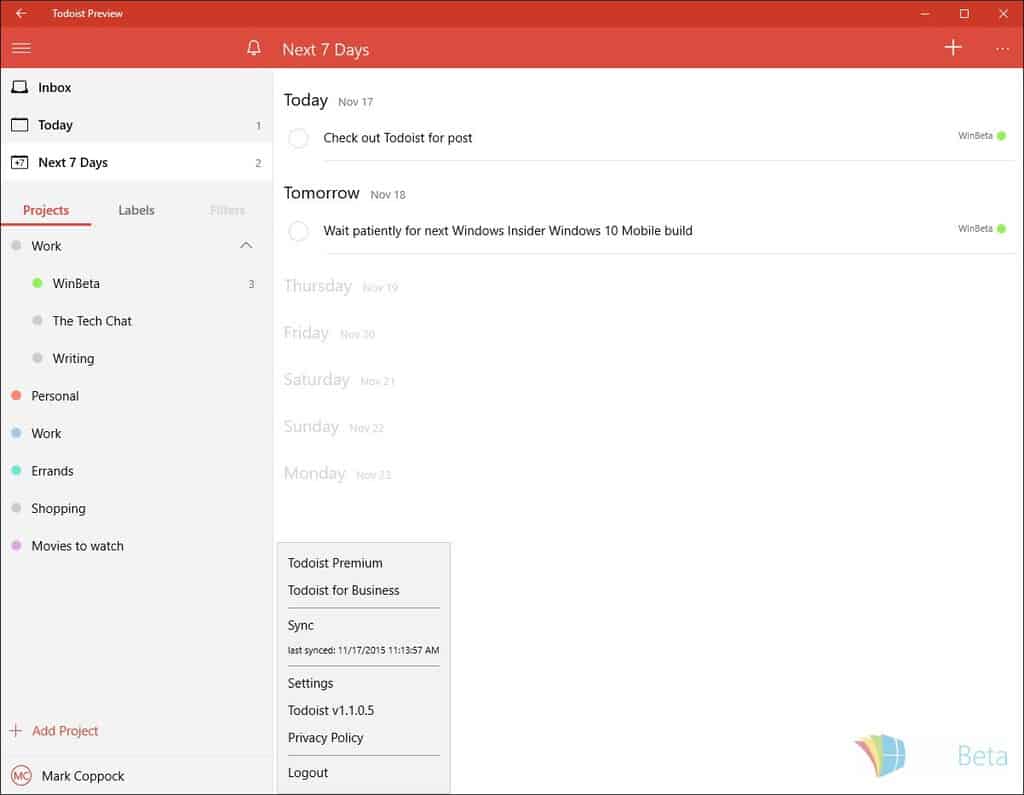This screenshot has width=1024, height=795.
Task: Switch to the Filters tab
Action: coord(227,210)
